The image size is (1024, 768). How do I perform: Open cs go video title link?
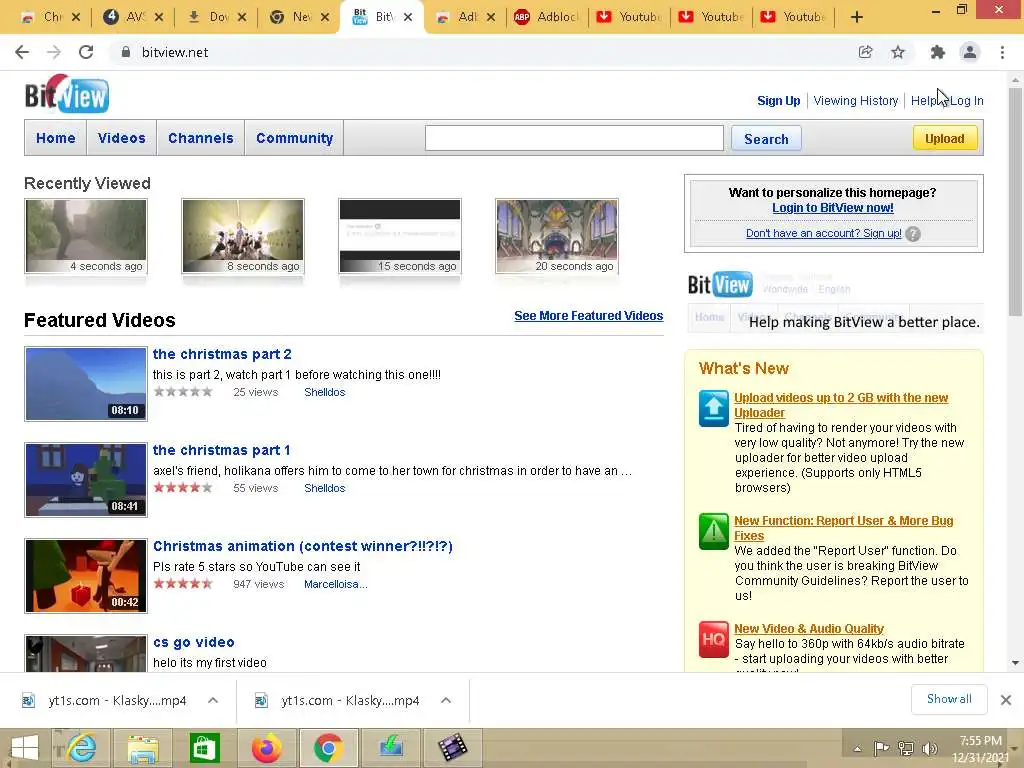point(193,643)
